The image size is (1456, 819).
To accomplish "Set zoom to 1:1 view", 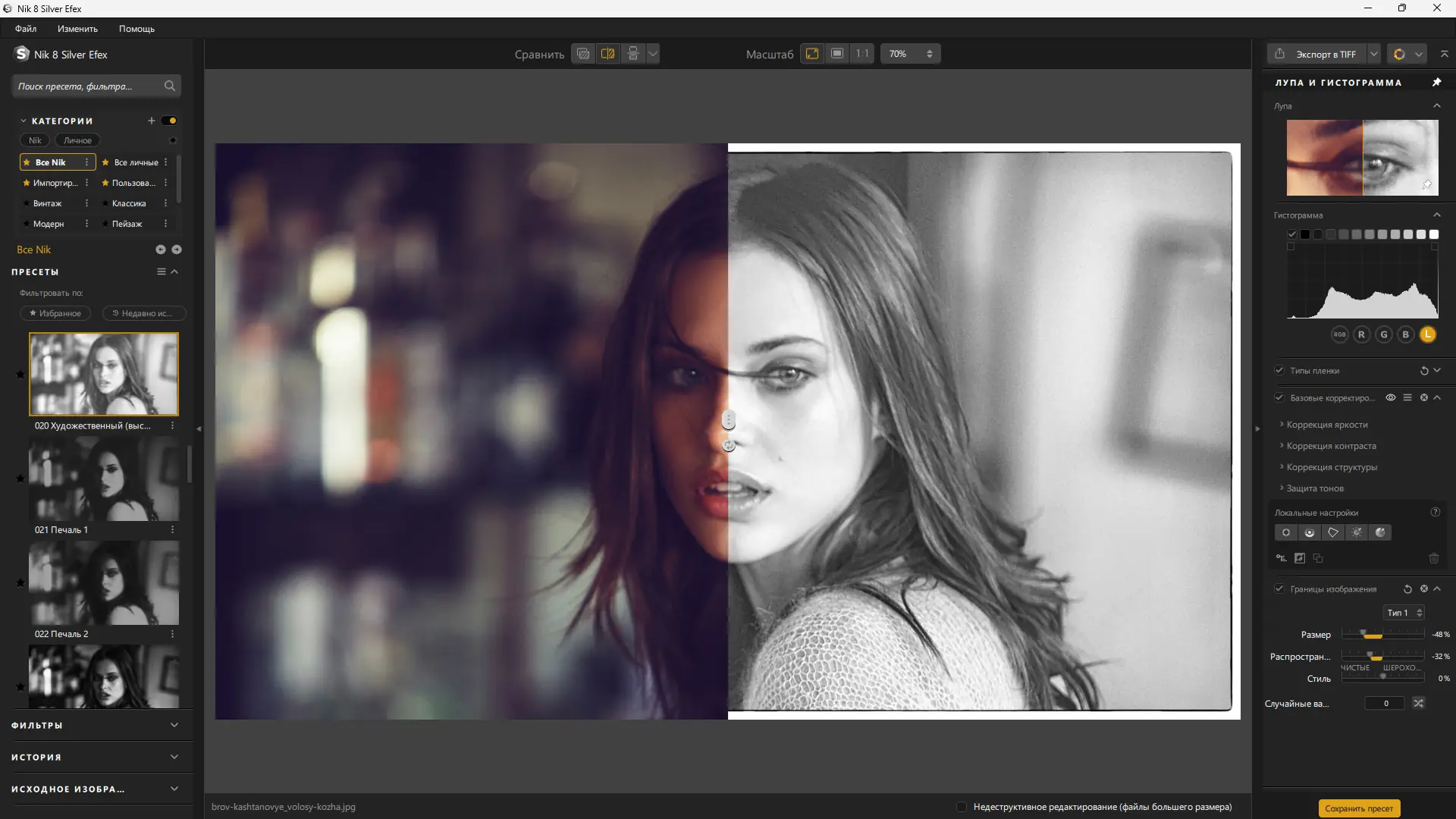I will (862, 54).
